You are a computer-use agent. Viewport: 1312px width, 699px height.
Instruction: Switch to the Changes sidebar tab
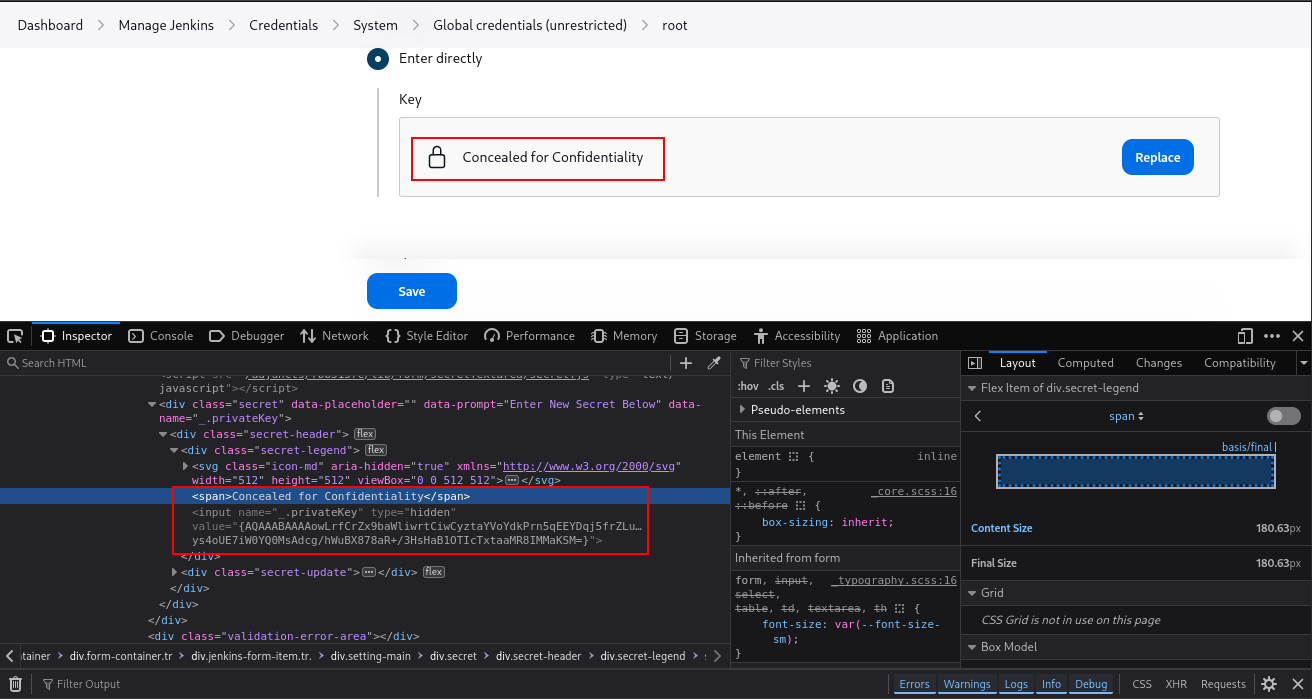pos(1159,363)
